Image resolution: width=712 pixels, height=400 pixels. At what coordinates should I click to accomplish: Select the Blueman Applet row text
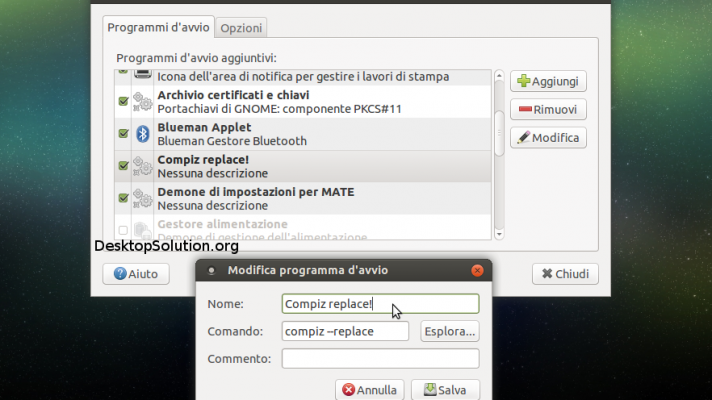click(232, 134)
